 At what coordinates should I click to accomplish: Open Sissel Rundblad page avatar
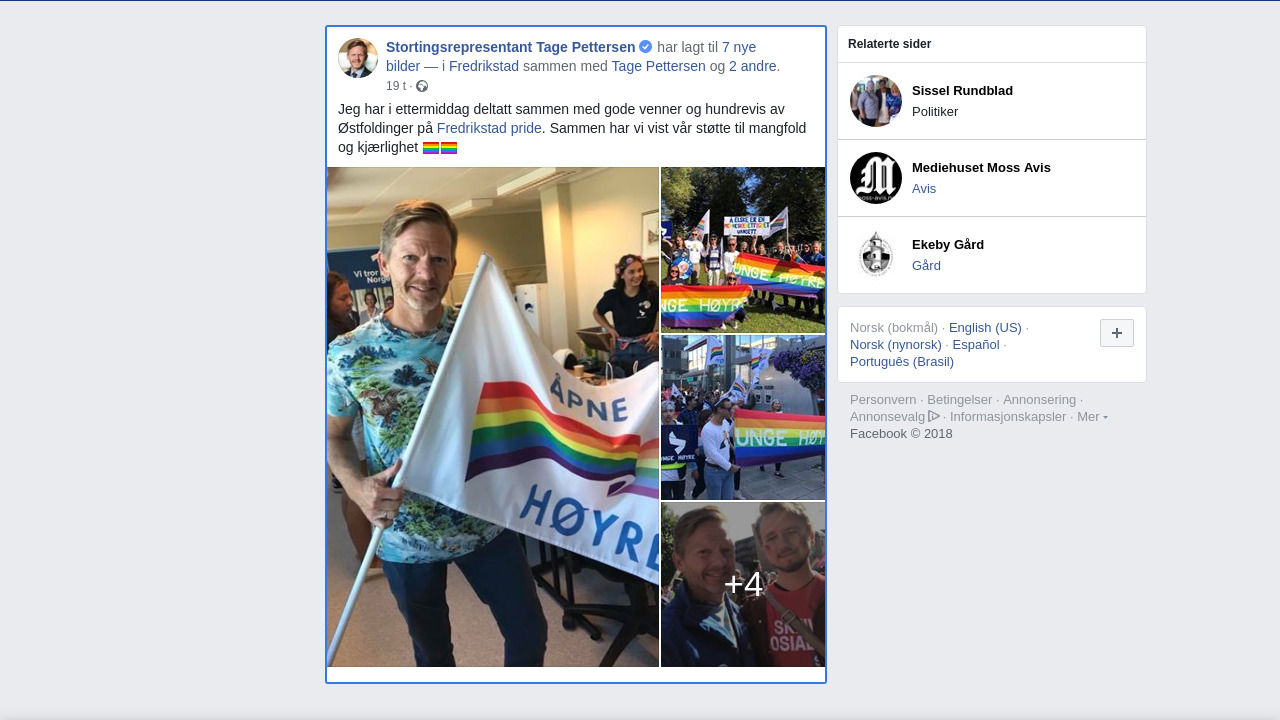tap(876, 101)
